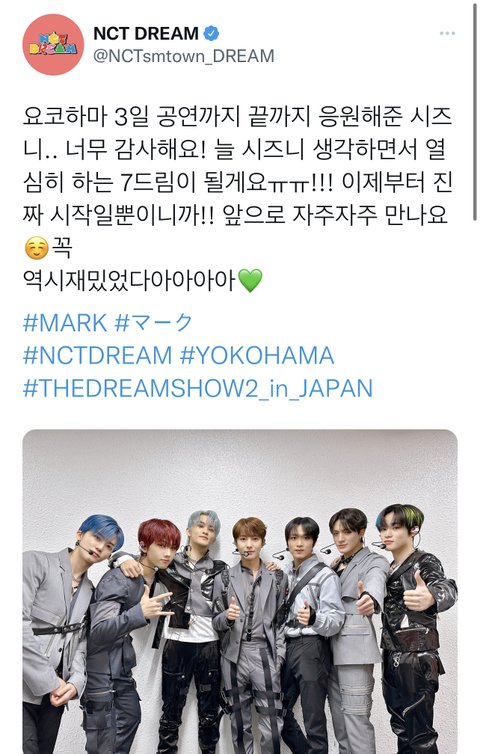Click the green heart emoji in tweet
Viewport: 480px width, 754px height.
point(251,280)
